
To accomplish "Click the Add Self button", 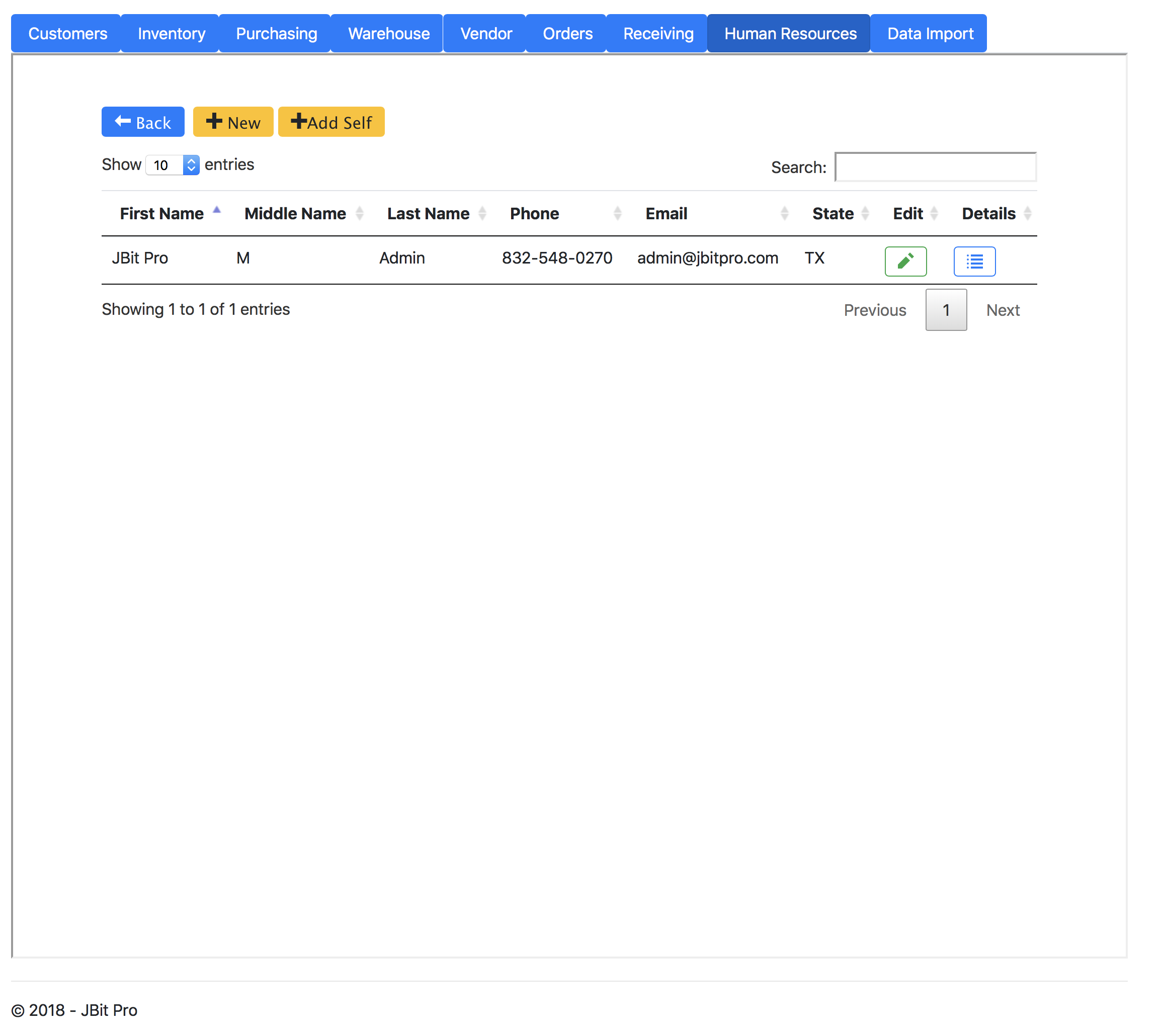I will (331, 122).
